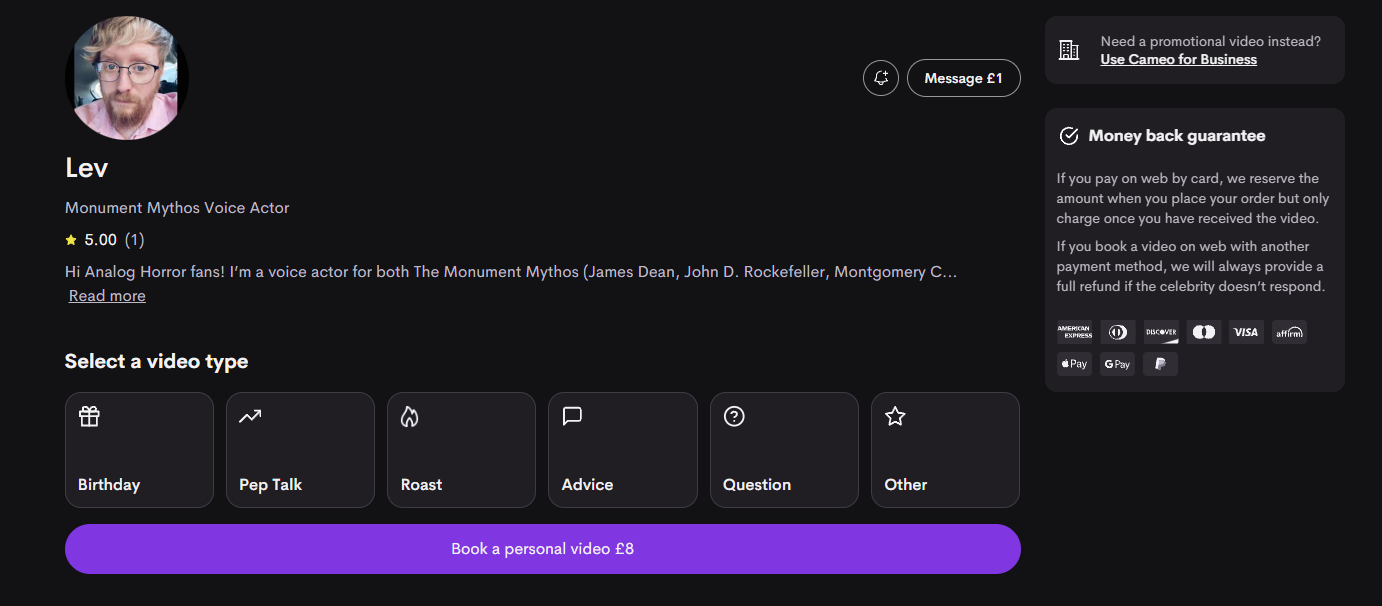Viewport: 1382px width, 606px height.
Task: Select the Pep Talk video type
Action: click(x=300, y=450)
